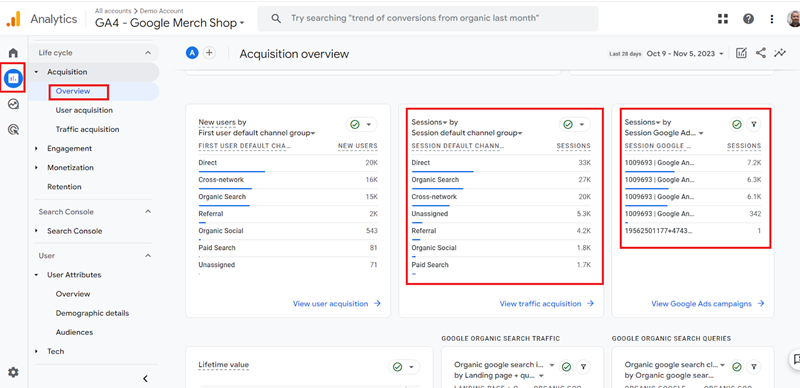Click the Customize report pencil icon
This screenshot has width=800, height=388.
click(x=741, y=53)
